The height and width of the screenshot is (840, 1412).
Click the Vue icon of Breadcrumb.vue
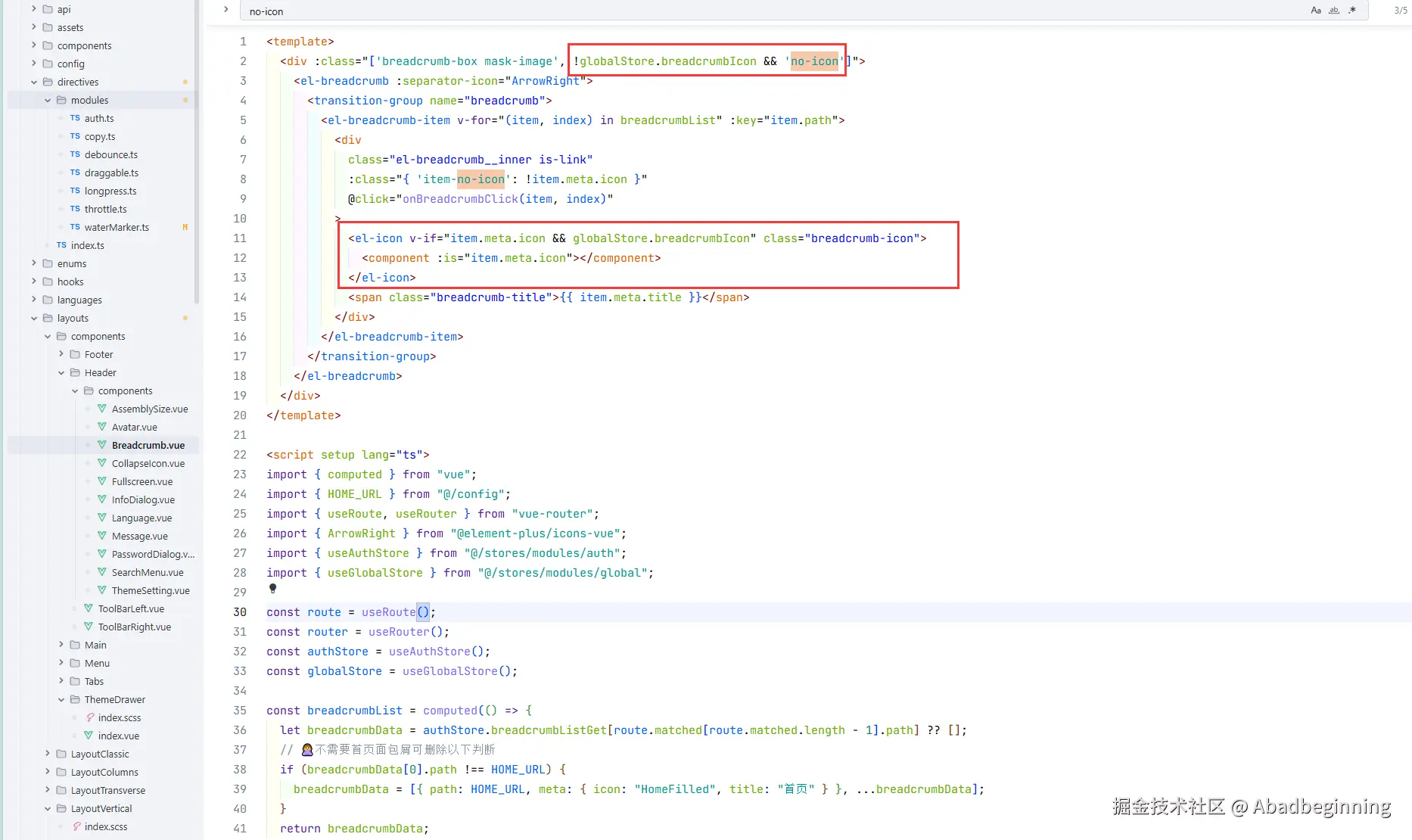[102, 445]
